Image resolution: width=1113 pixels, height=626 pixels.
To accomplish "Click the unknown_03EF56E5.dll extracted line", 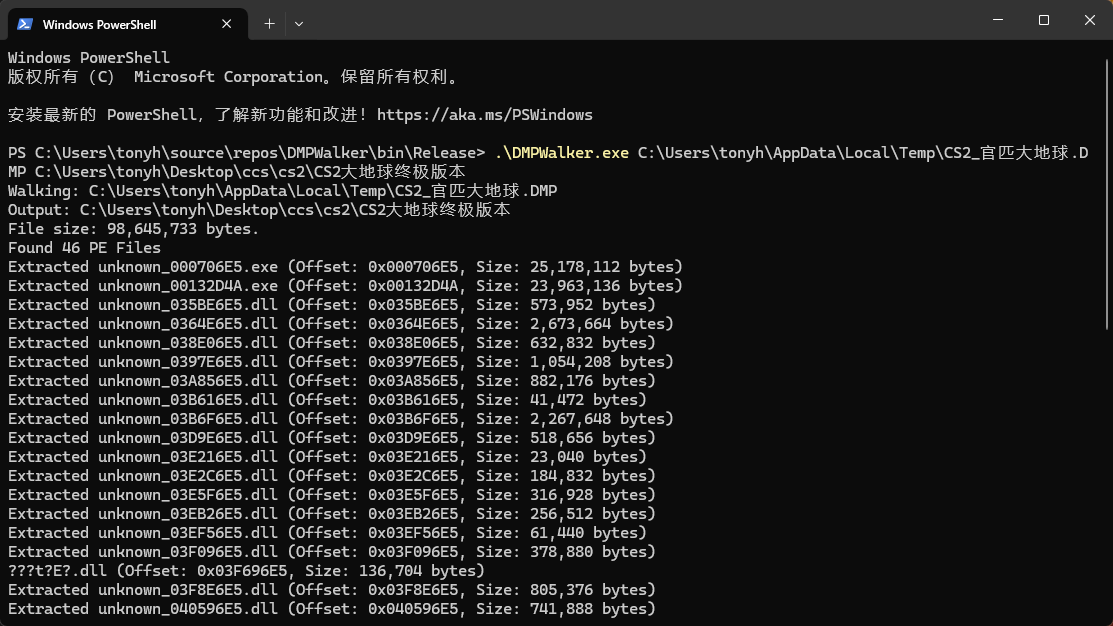I will pyautogui.click(x=327, y=533).
